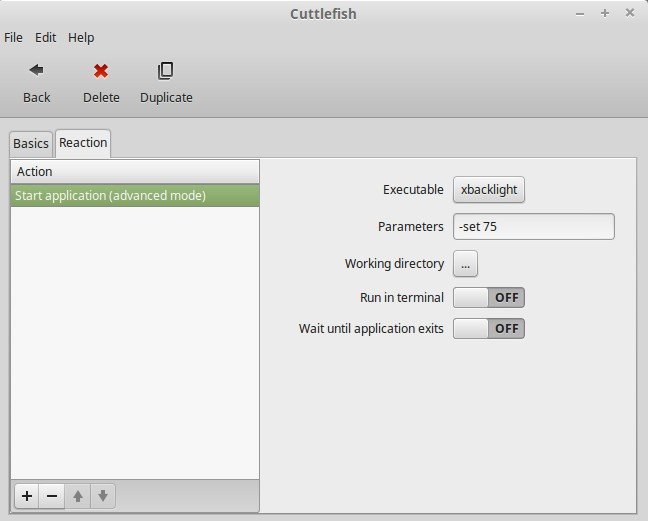Maximize the Cuttlefish window
Image resolution: width=648 pixels, height=521 pixels.
(605, 13)
